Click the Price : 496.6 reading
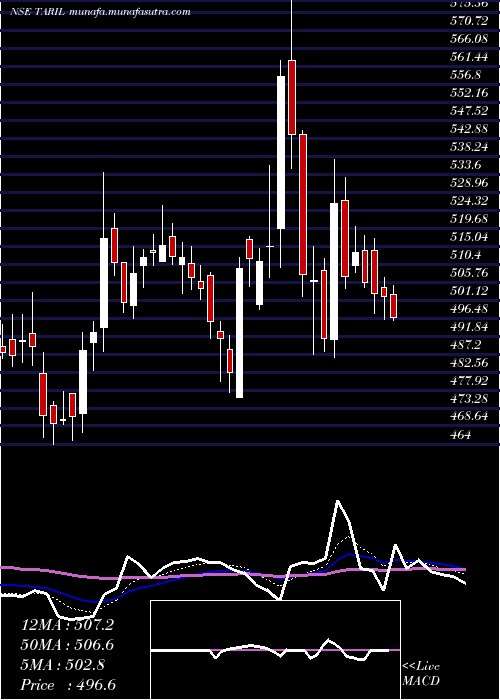500x700 pixels. [x=68, y=685]
